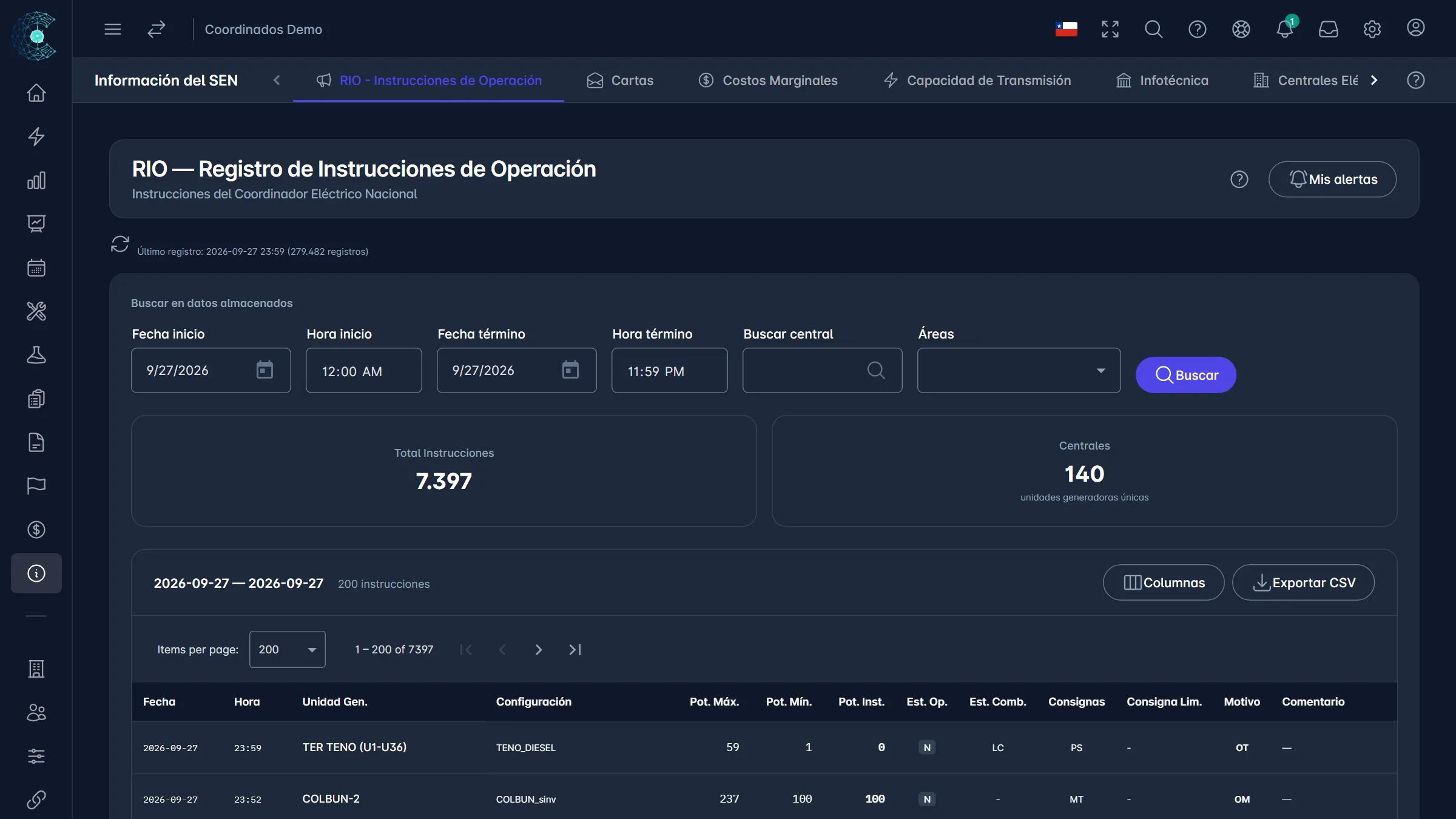
Task: Go to next page of results
Action: pos(539,650)
